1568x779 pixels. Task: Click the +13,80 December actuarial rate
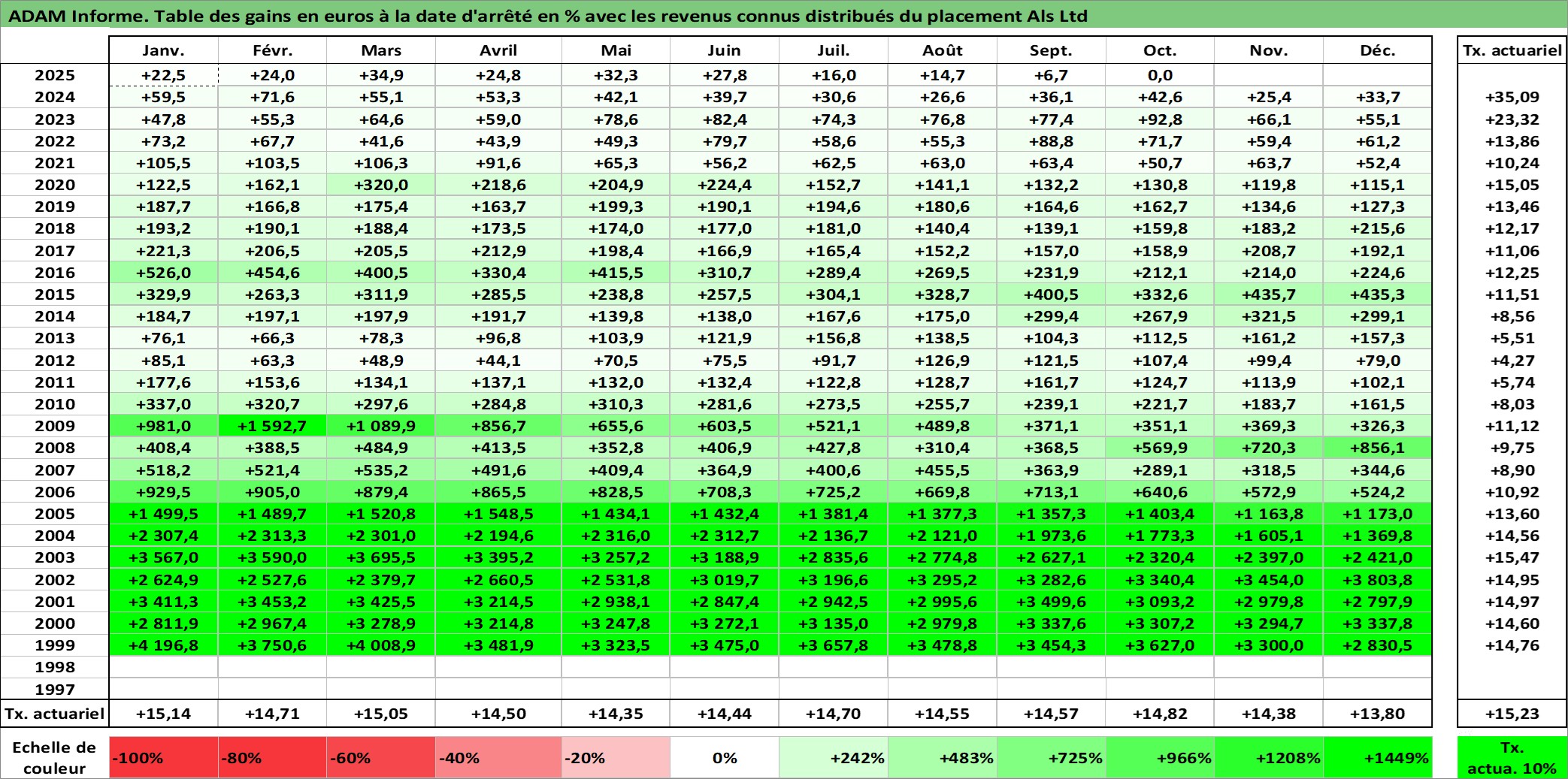tap(1378, 714)
